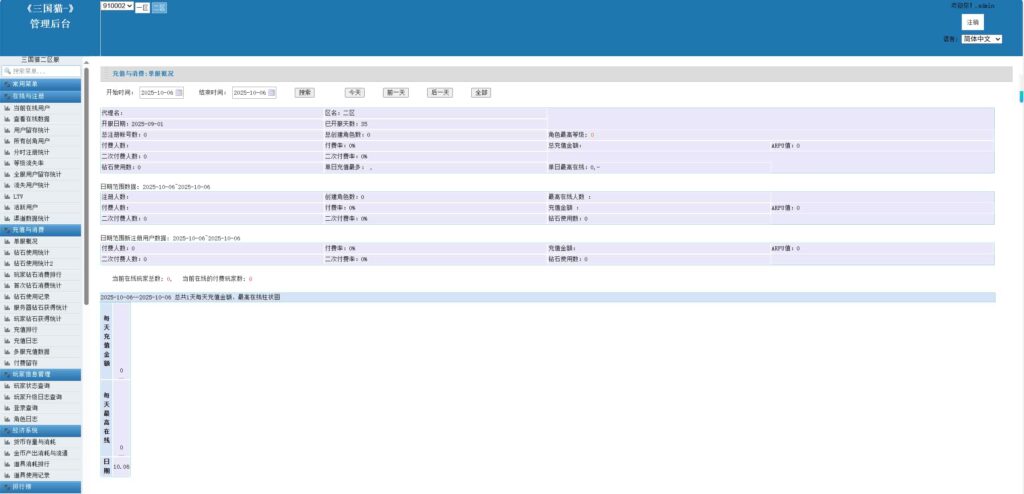Click the 今天 button
The image size is (1024, 494).
tap(353, 92)
